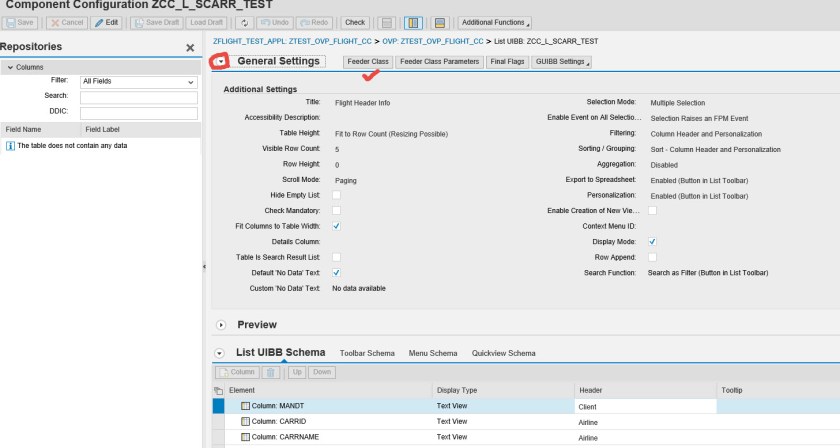Screen dimensions: 840x448
Task: Open the Additional Functions menu
Action: pyautogui.click(x=495, y=23)
